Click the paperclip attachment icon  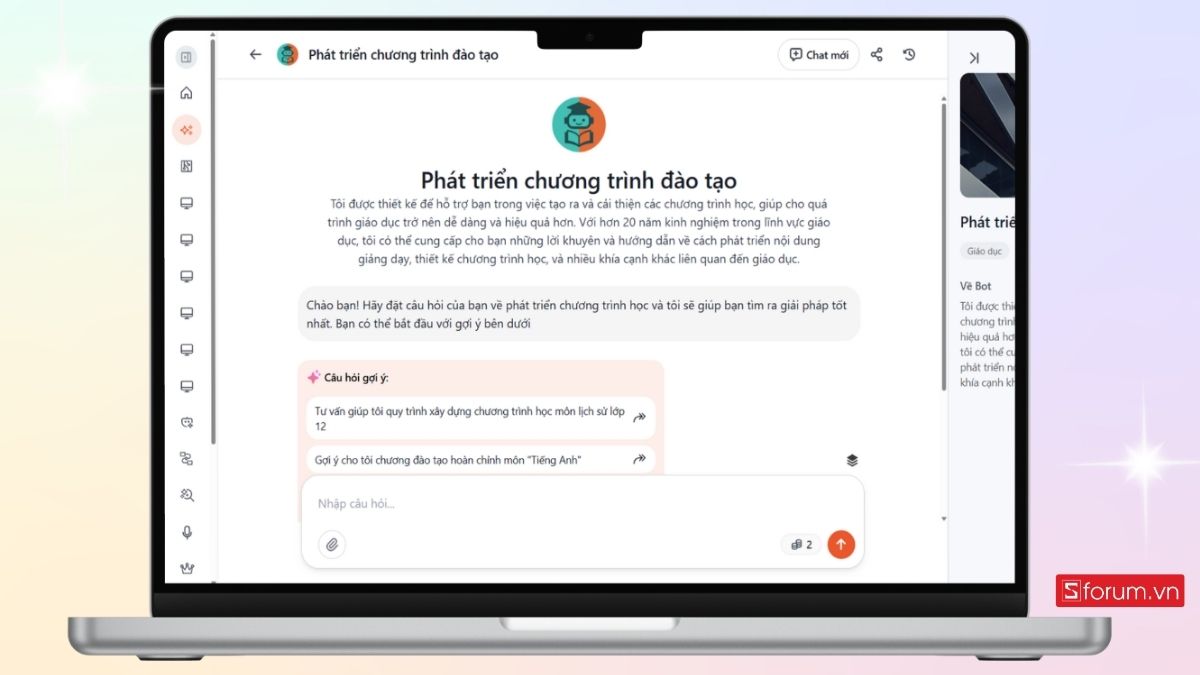tap(332, 545)
